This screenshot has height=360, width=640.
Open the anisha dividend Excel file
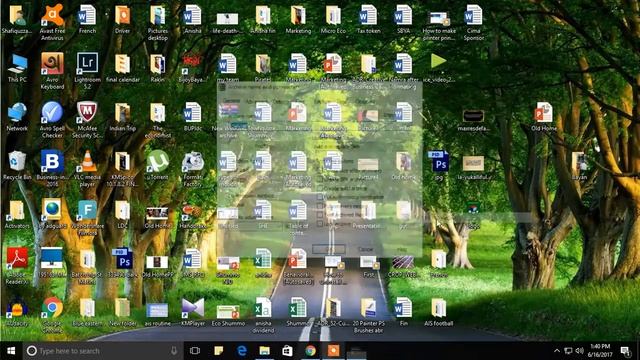tap(263, 315)
